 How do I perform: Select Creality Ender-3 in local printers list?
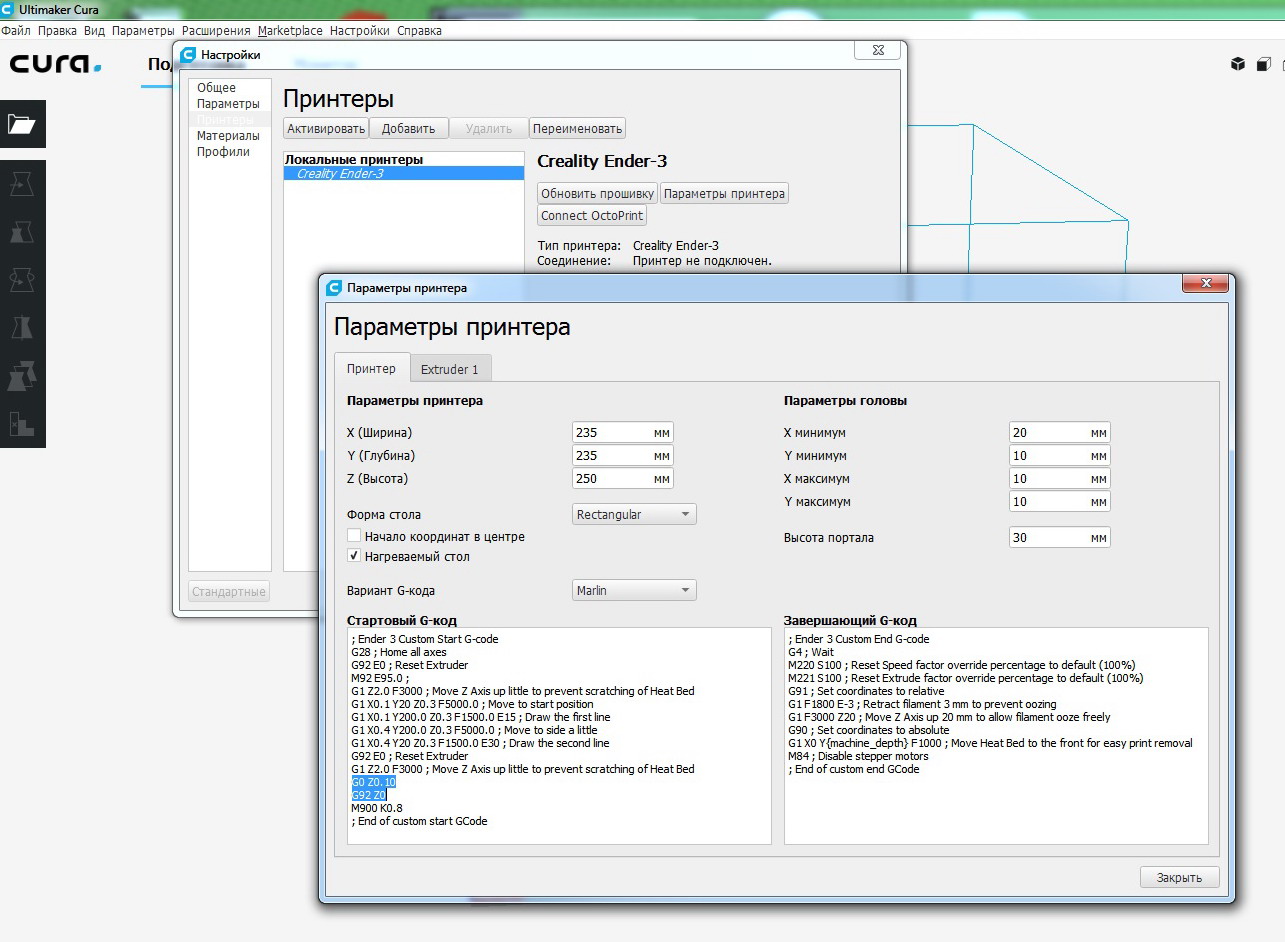pos(404,173)
